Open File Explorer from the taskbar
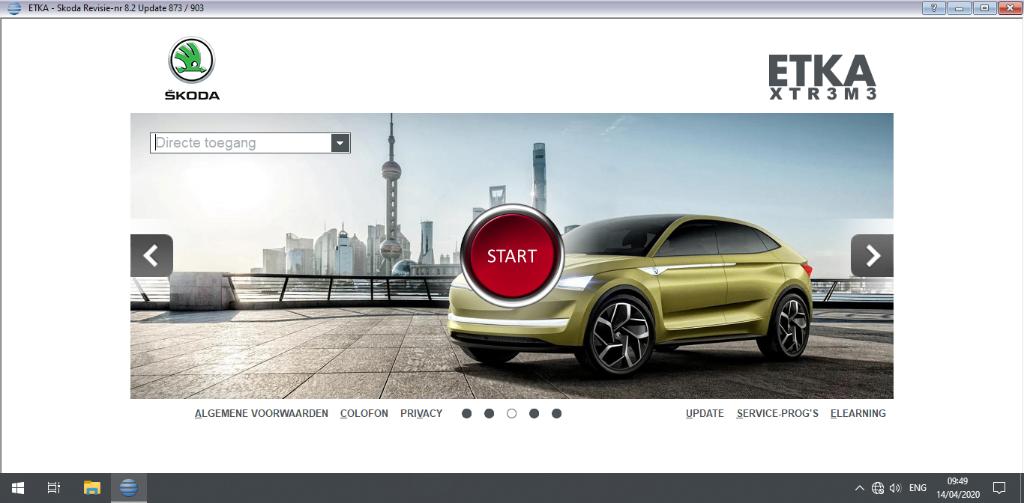This screenshot has width=1024, height=503. [92, 488]
